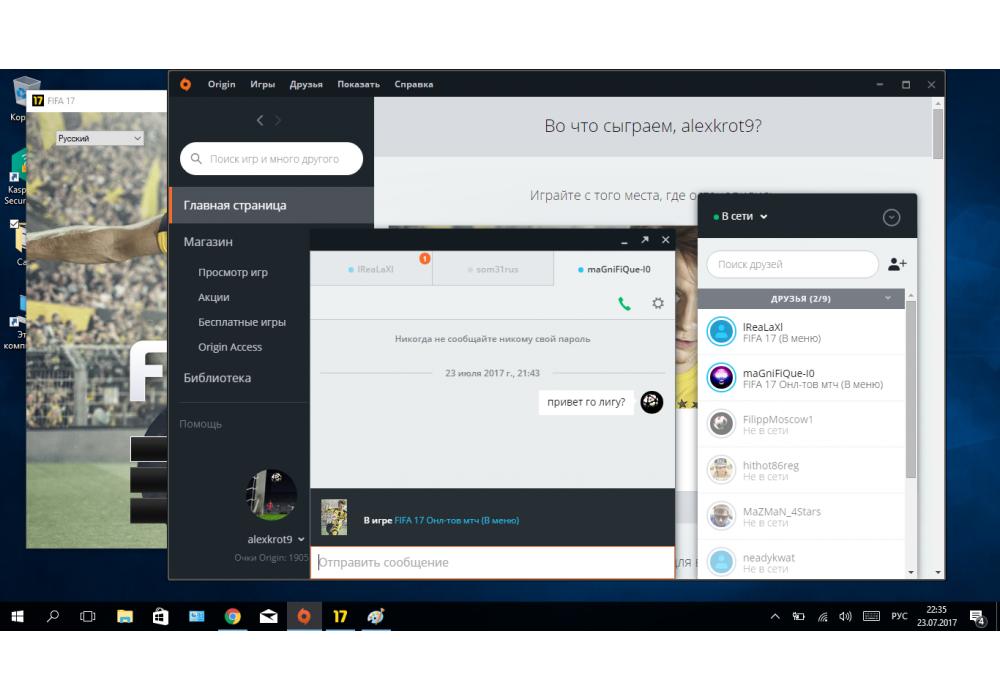Click the taskbar clock showing 22:35

(936, 616)
